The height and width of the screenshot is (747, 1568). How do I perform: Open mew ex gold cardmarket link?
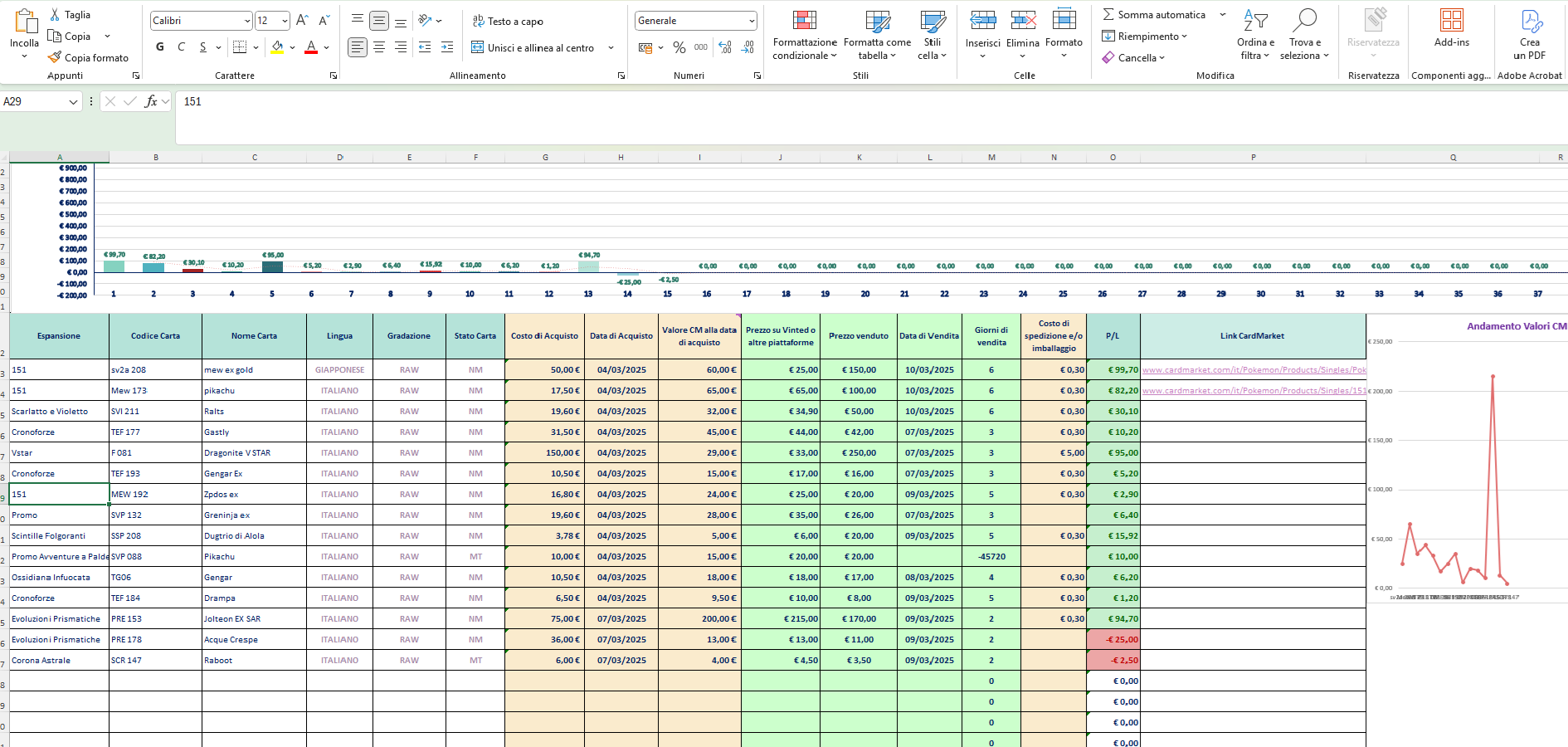1254,370
